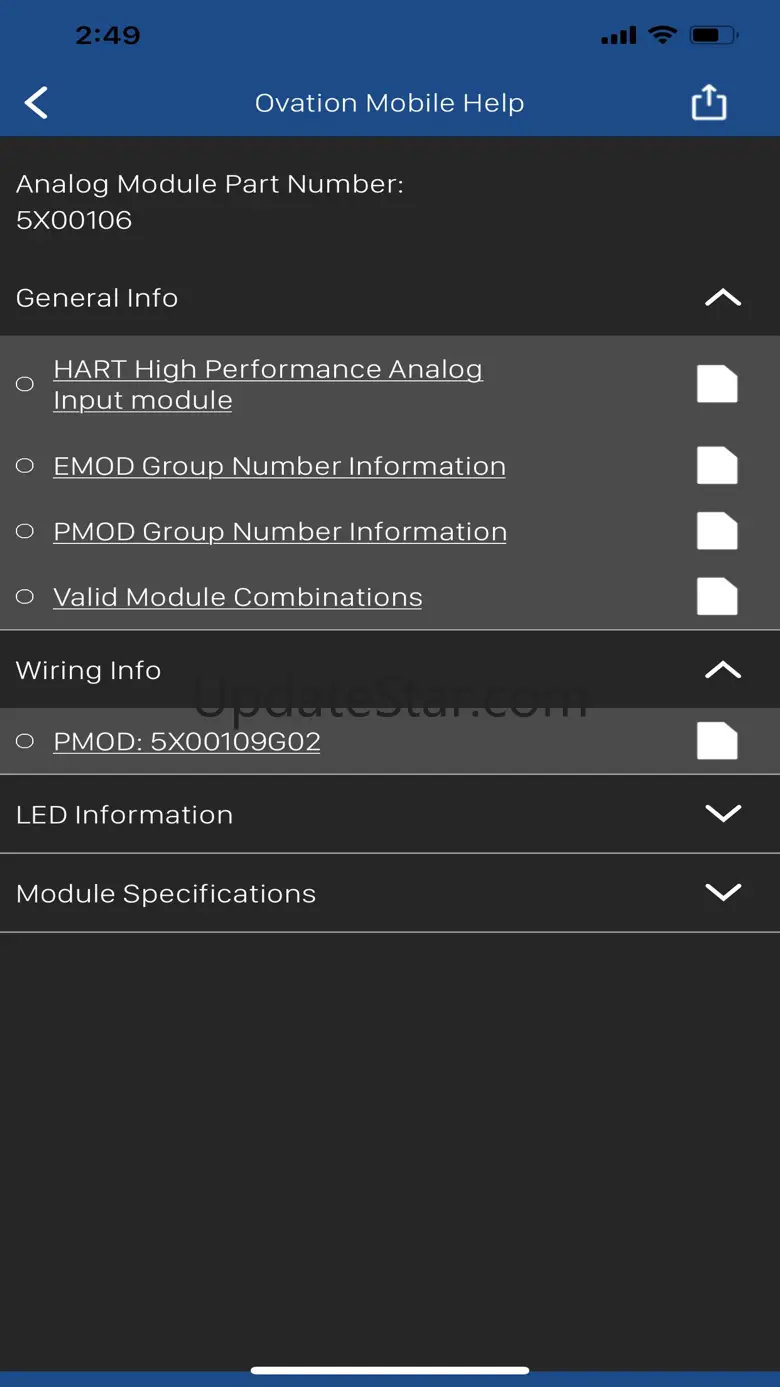Tap document icon next to PMOD: 5X00109G02

(x=717, y=741)
